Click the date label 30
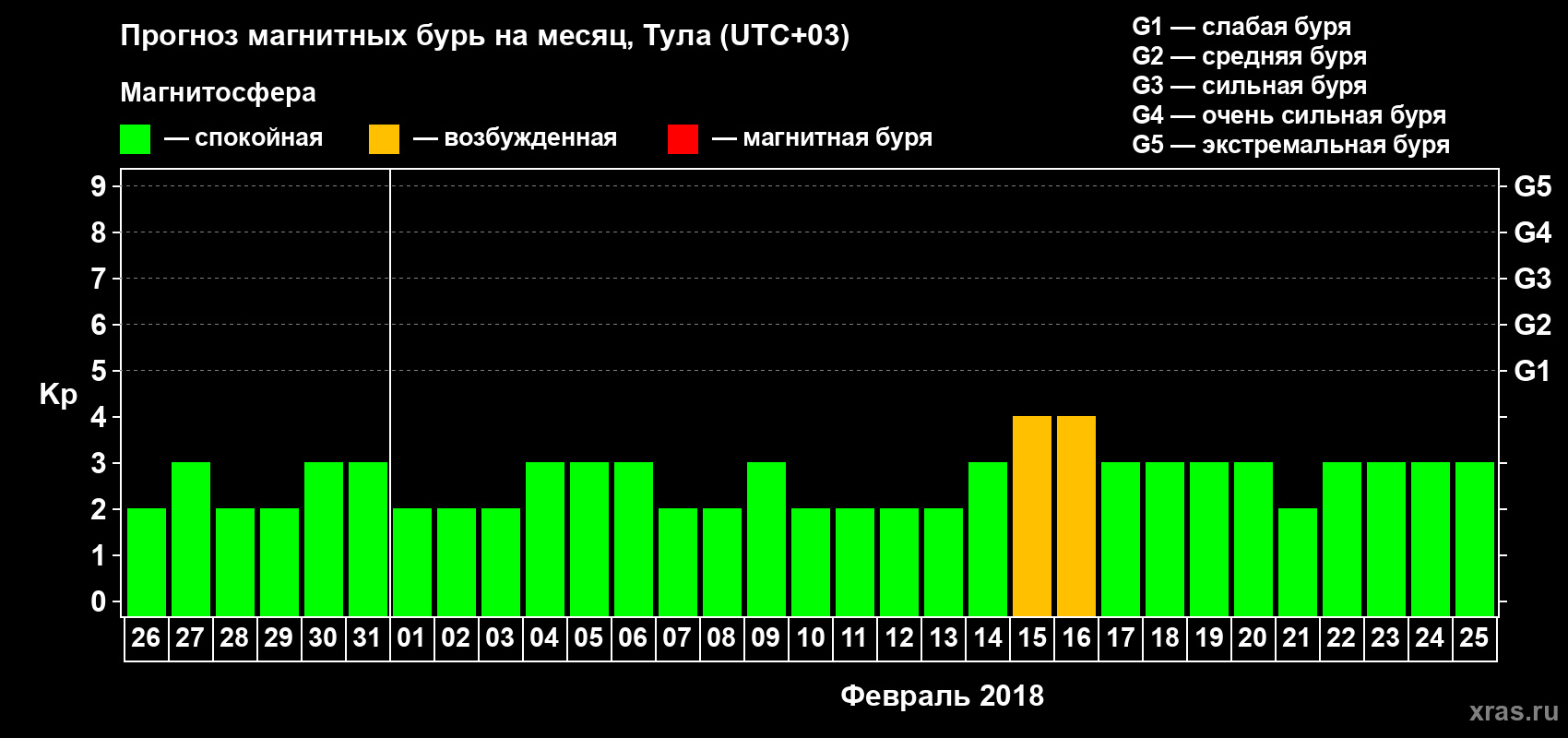Image resolution: width=1568 pixels, height=738 pixels. (323, 637)
